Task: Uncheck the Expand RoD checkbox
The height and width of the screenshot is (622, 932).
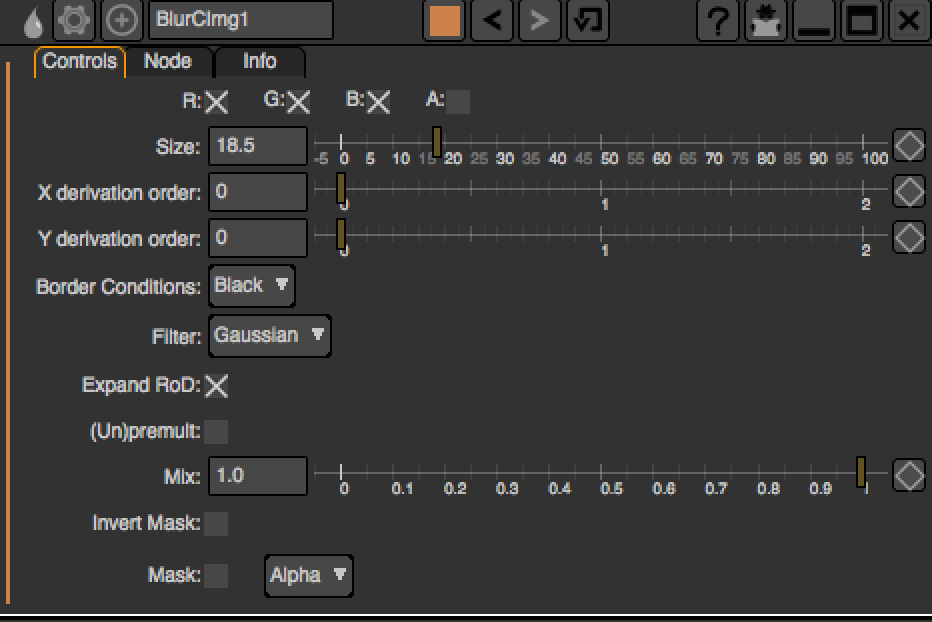Action: click(x=216, y=386)
